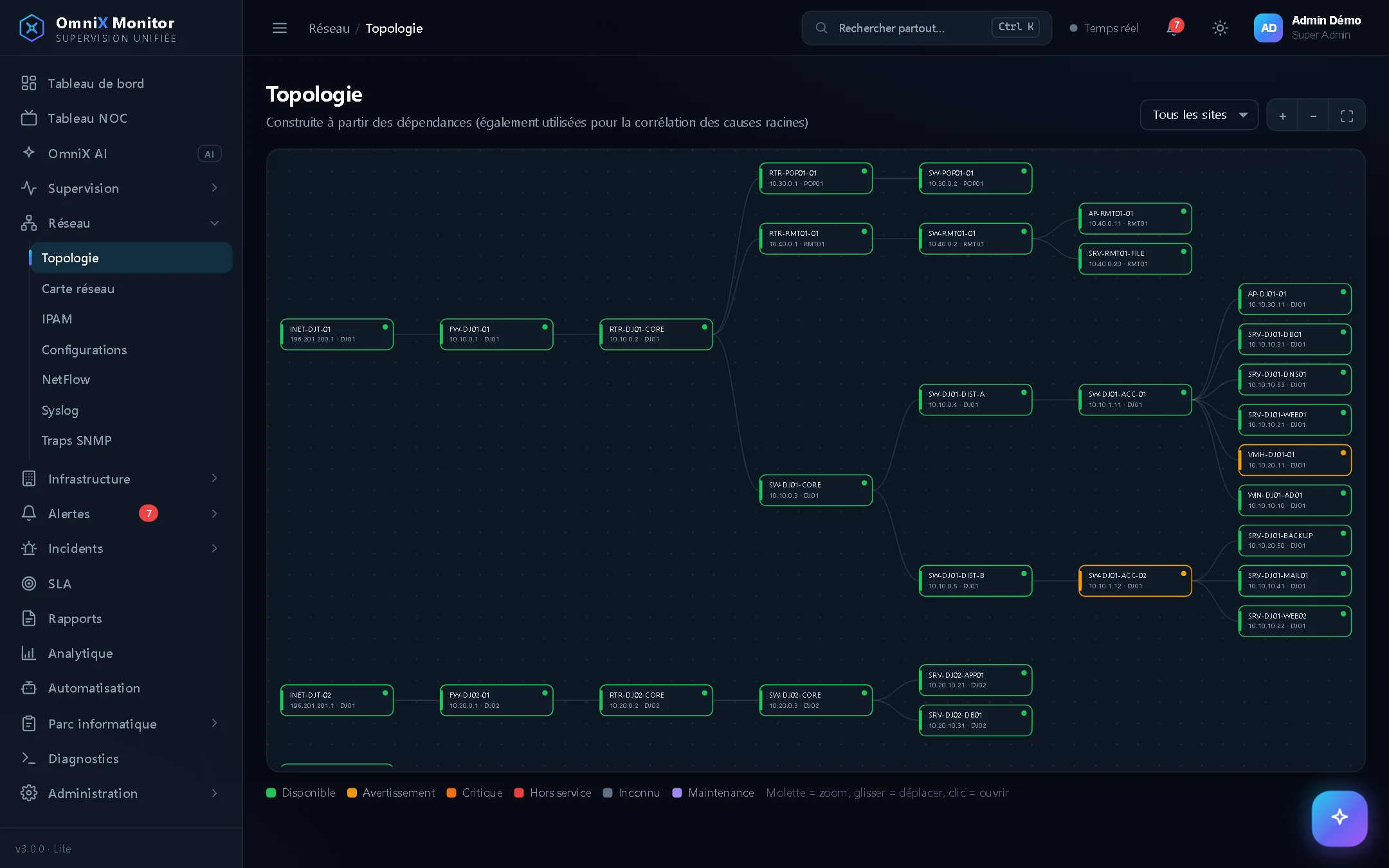
Task: Go to Rapports section
Action: pyautogui.click(x=121, y=619)
